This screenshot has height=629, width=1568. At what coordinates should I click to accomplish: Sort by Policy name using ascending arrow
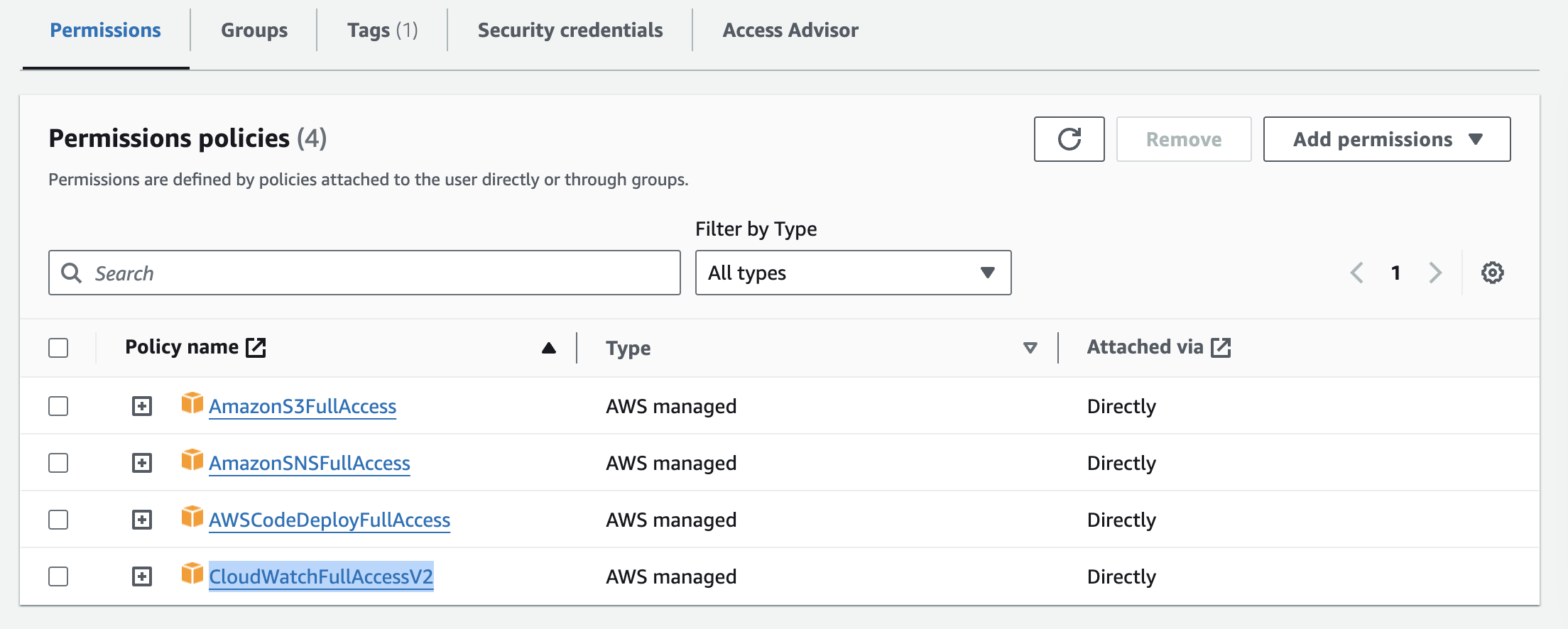(548, 348)
